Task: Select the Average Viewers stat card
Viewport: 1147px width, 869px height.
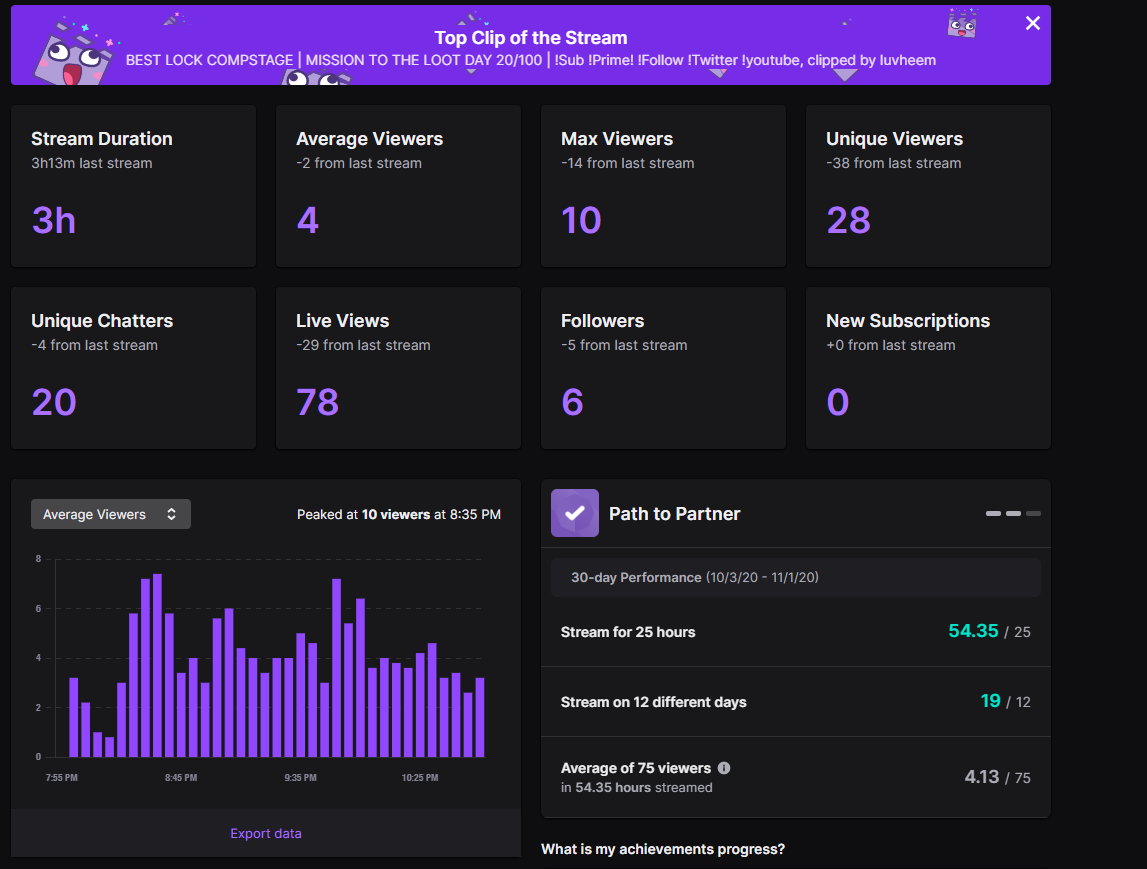Action: [x=398, y=186]
